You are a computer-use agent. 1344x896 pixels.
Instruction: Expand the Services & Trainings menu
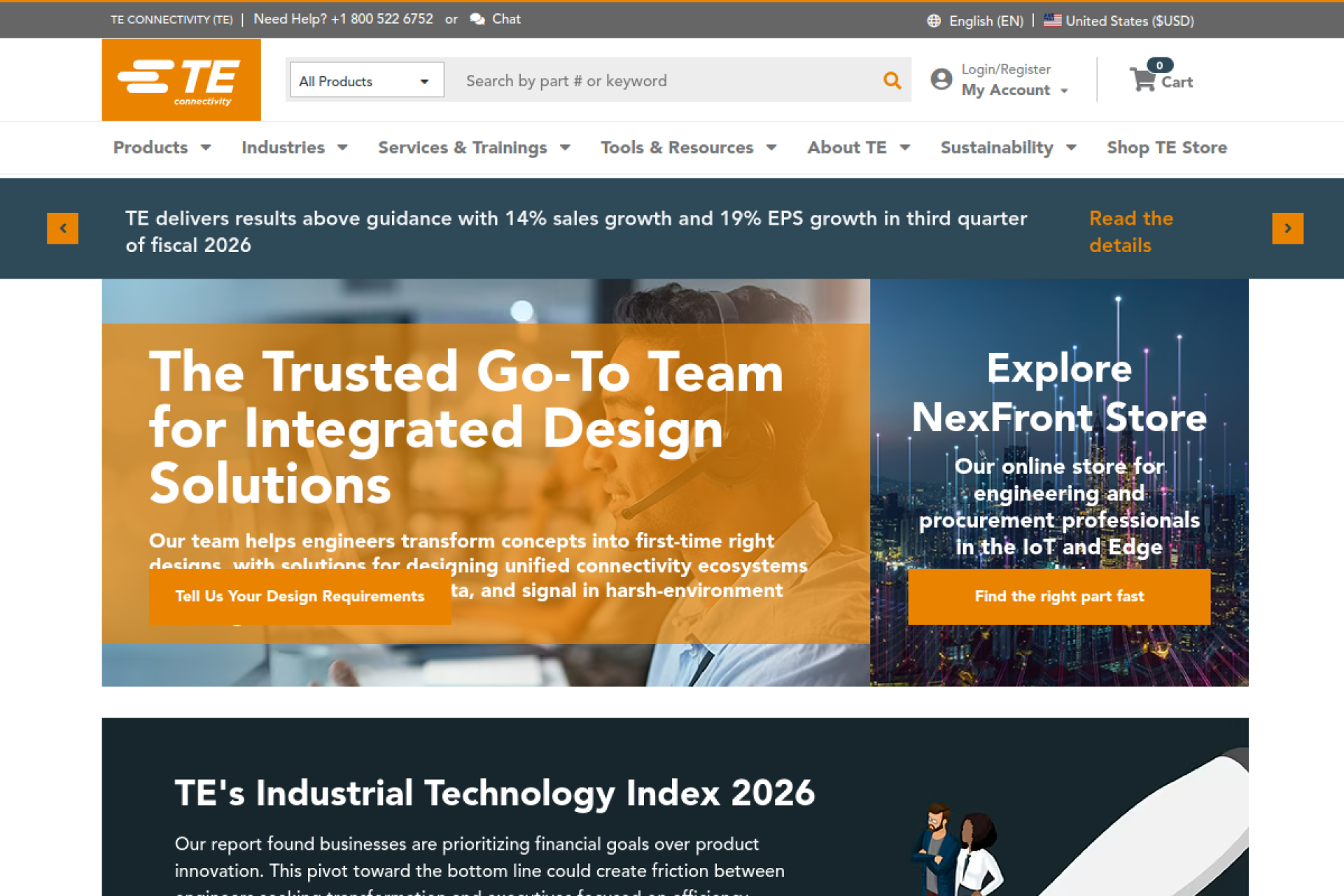pos(475,148)
